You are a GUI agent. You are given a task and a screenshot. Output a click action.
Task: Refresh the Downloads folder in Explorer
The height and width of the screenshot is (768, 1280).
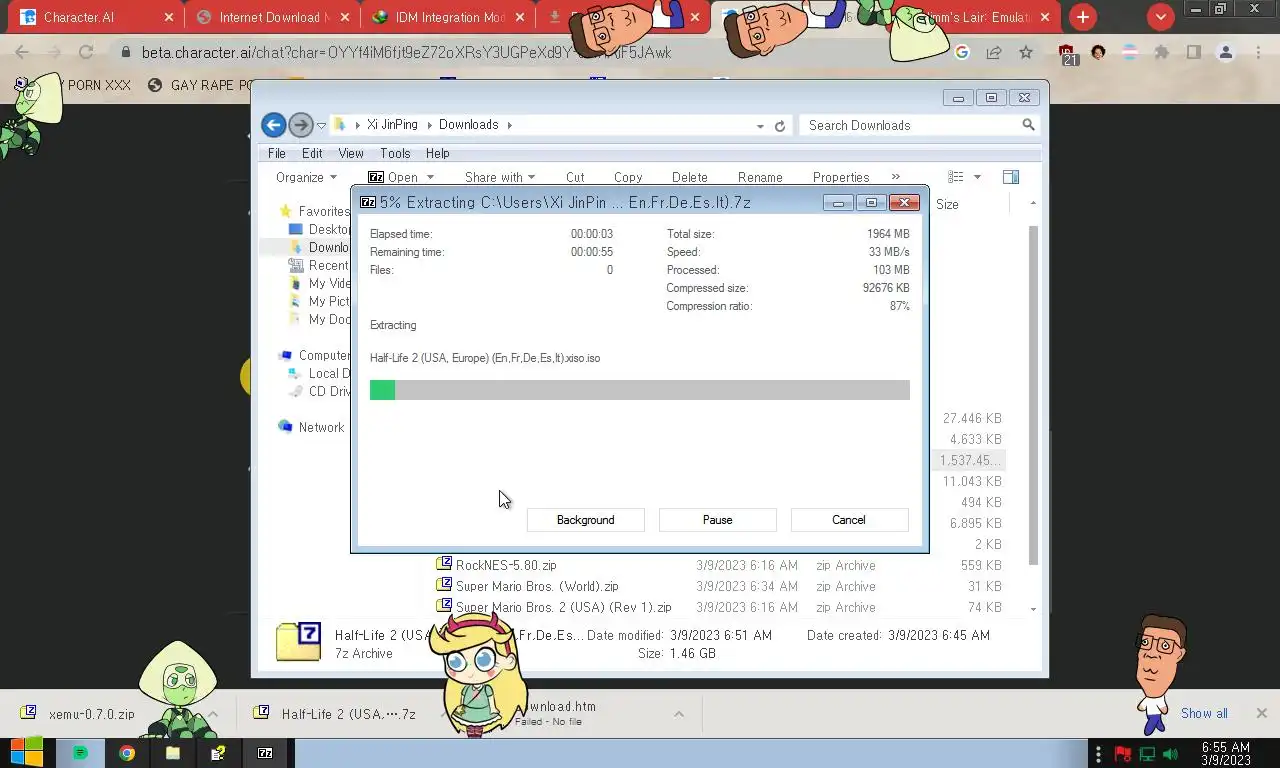click(x=780, y=126)
